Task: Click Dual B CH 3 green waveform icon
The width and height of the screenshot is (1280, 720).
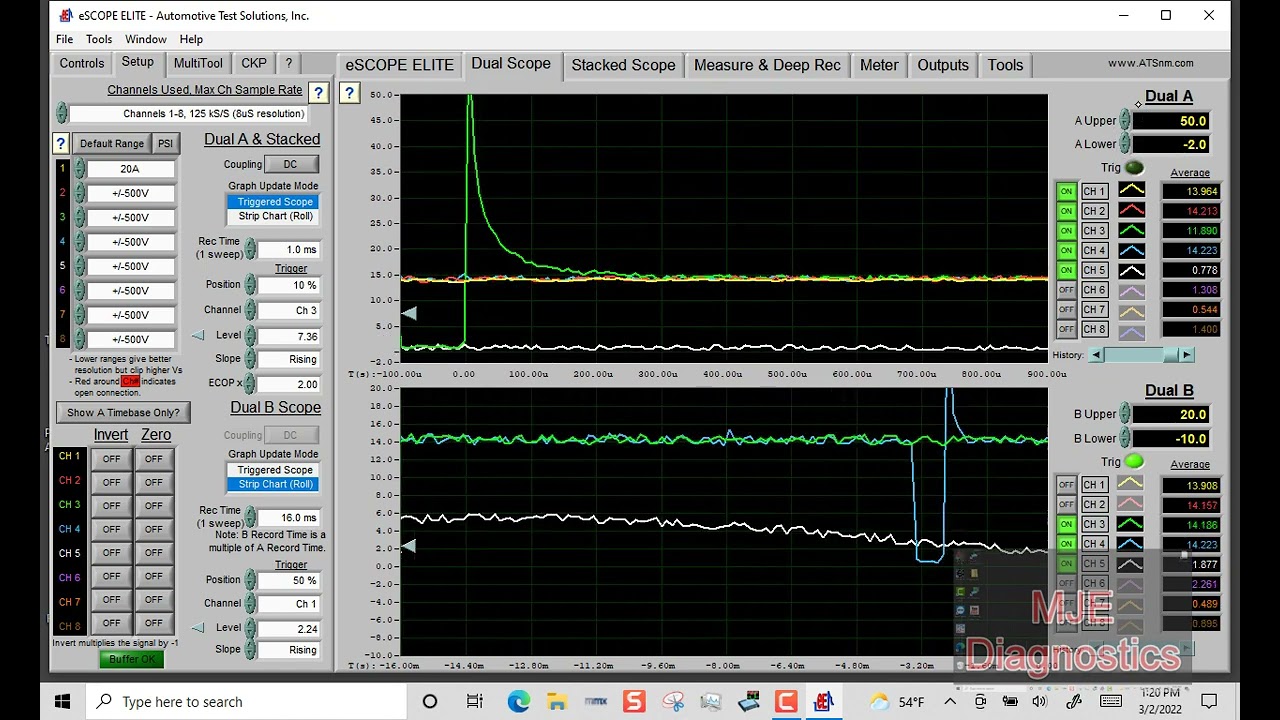Action: 1130,524
